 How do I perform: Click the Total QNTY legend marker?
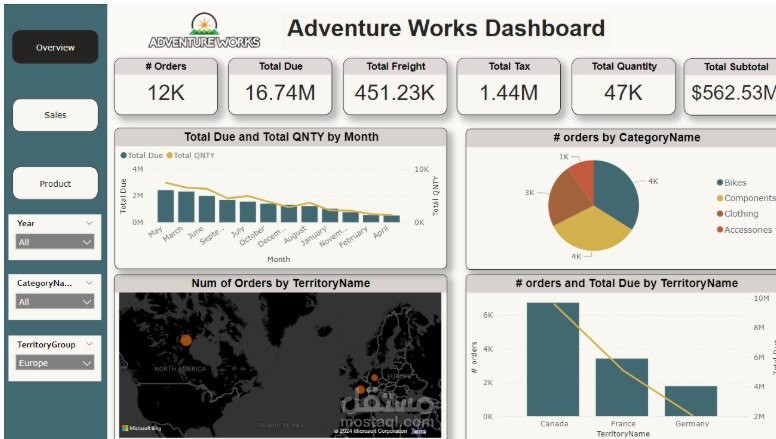[x=169, y=155]
